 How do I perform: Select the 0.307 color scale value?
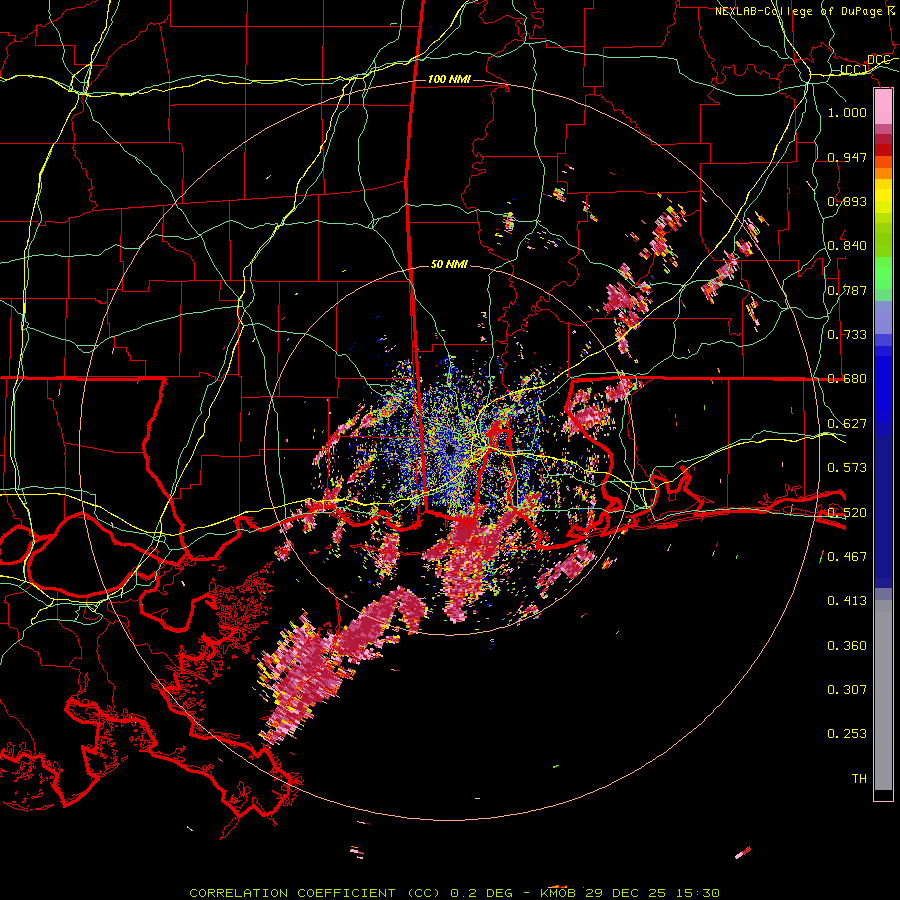click(x=847, y=689)
